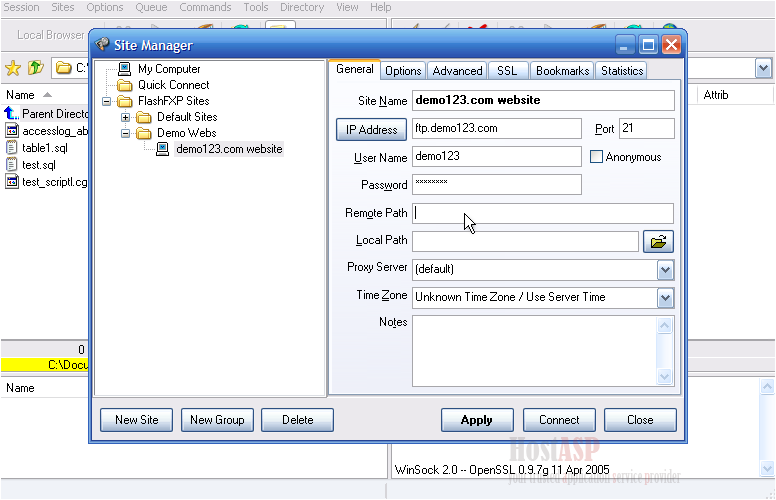
Task: Open the Time Zone dropdown
Action: 665,298
